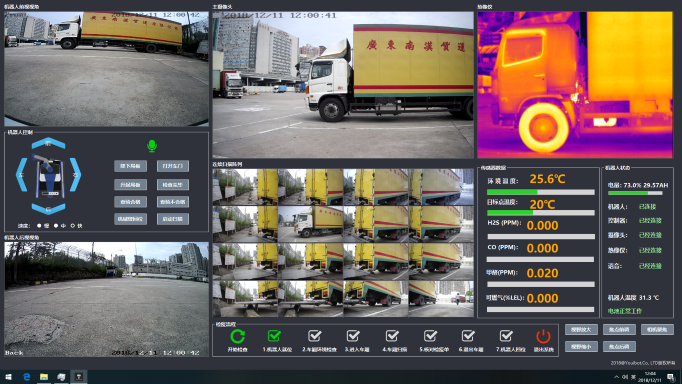Screen dimensions: 682x384
Task: Open File Explorer from the taskbar
Action: point(44,377)
